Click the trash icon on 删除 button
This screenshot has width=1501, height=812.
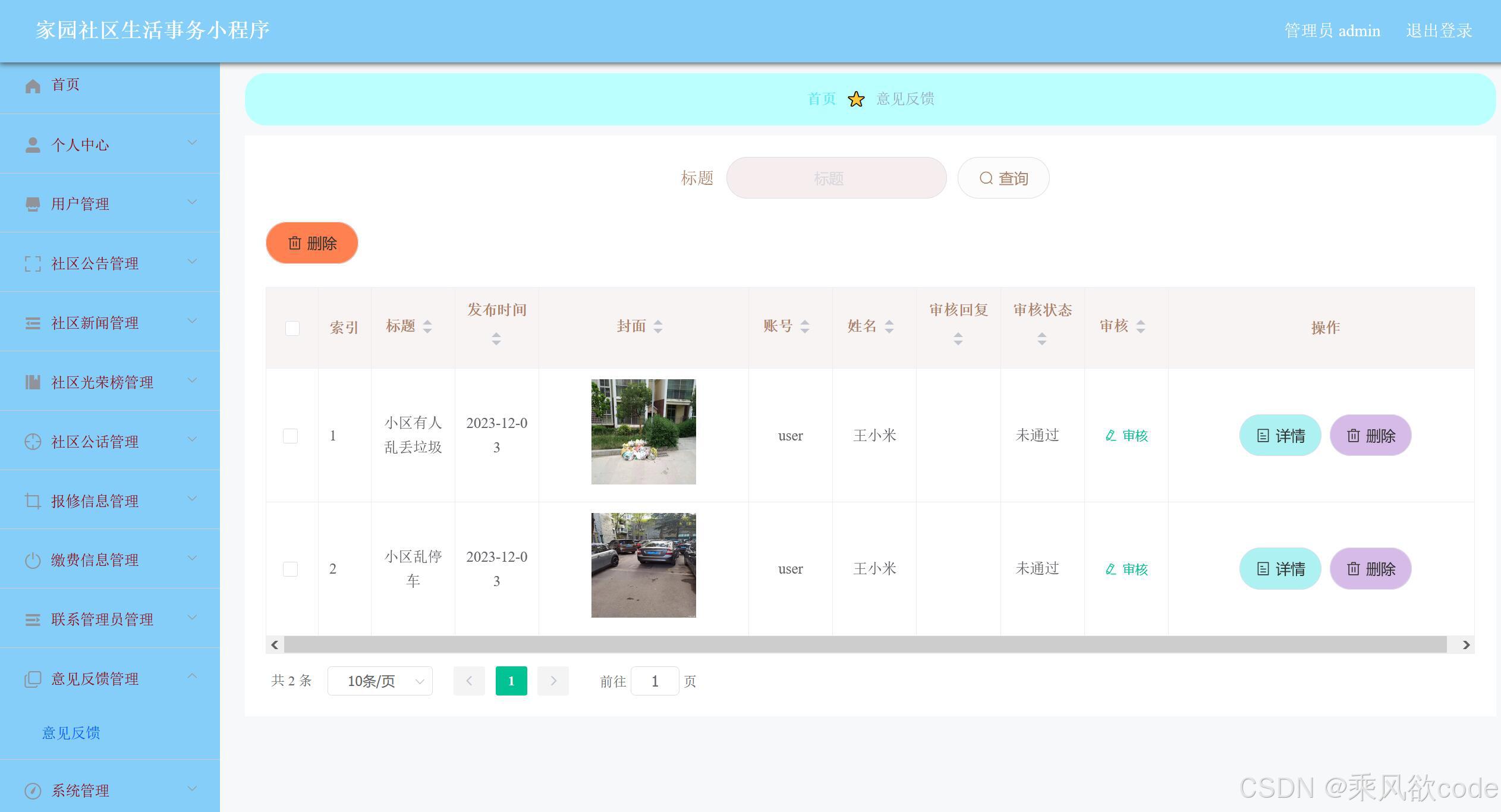[x=295, y=243]
